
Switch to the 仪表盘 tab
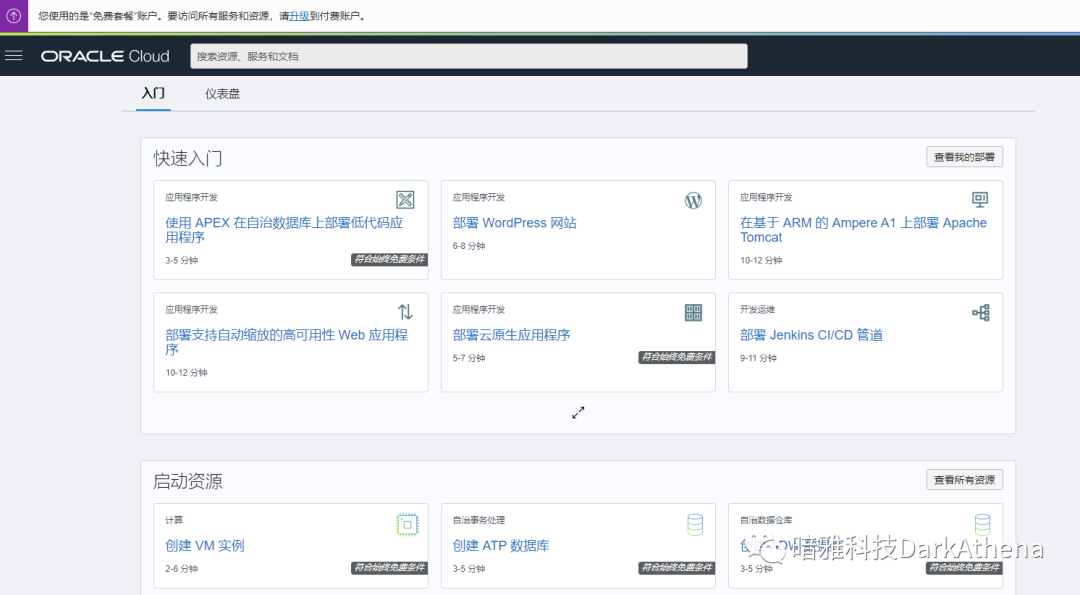[222, 94]
